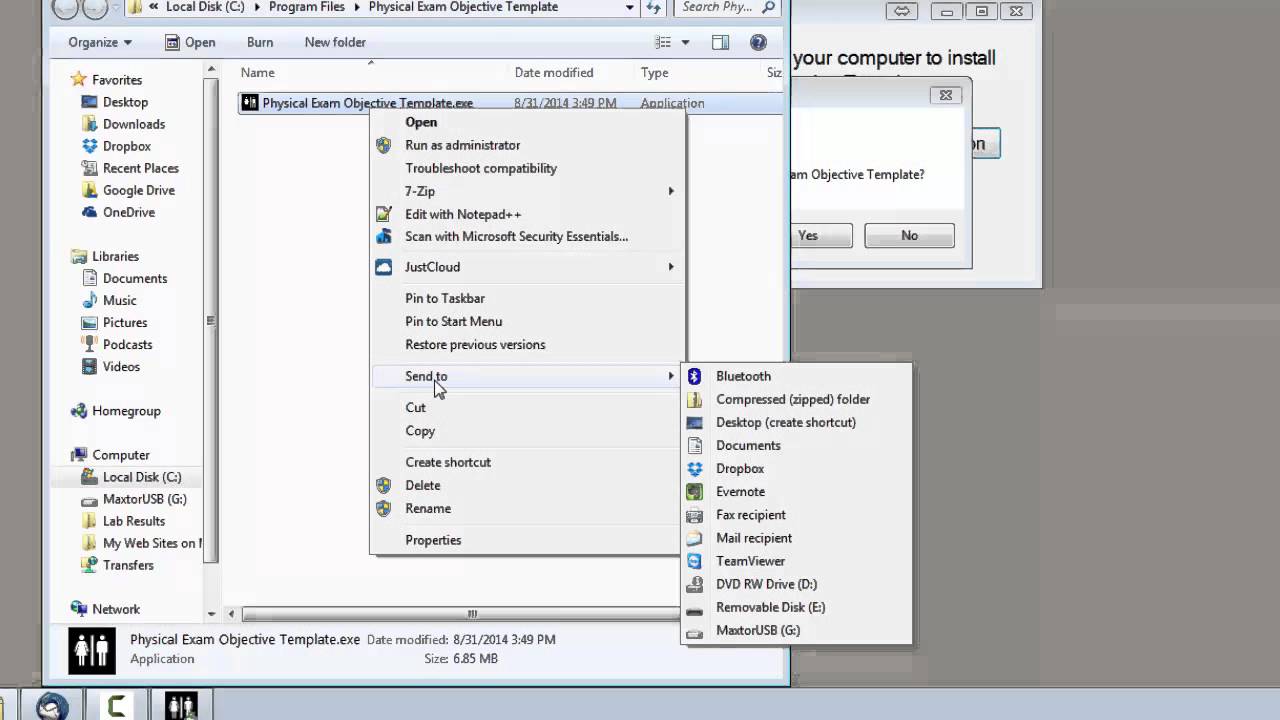Screen dimensions: 1280x720
Task: Sort by the Date modified column header
Action: coord(554,72)
